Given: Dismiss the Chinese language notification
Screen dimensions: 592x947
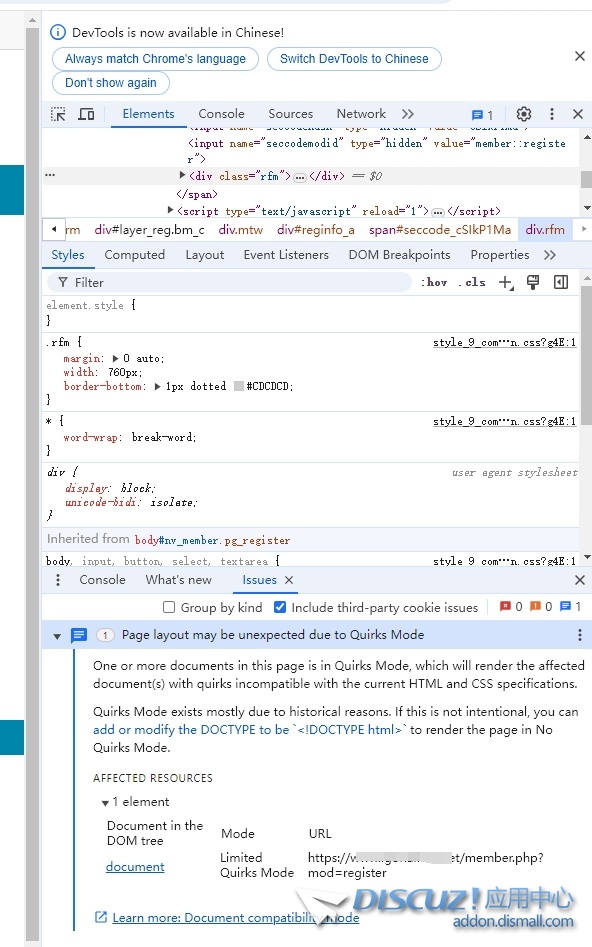Looking at the screenshot, I should pyautogui.click(x=580, y=56).
